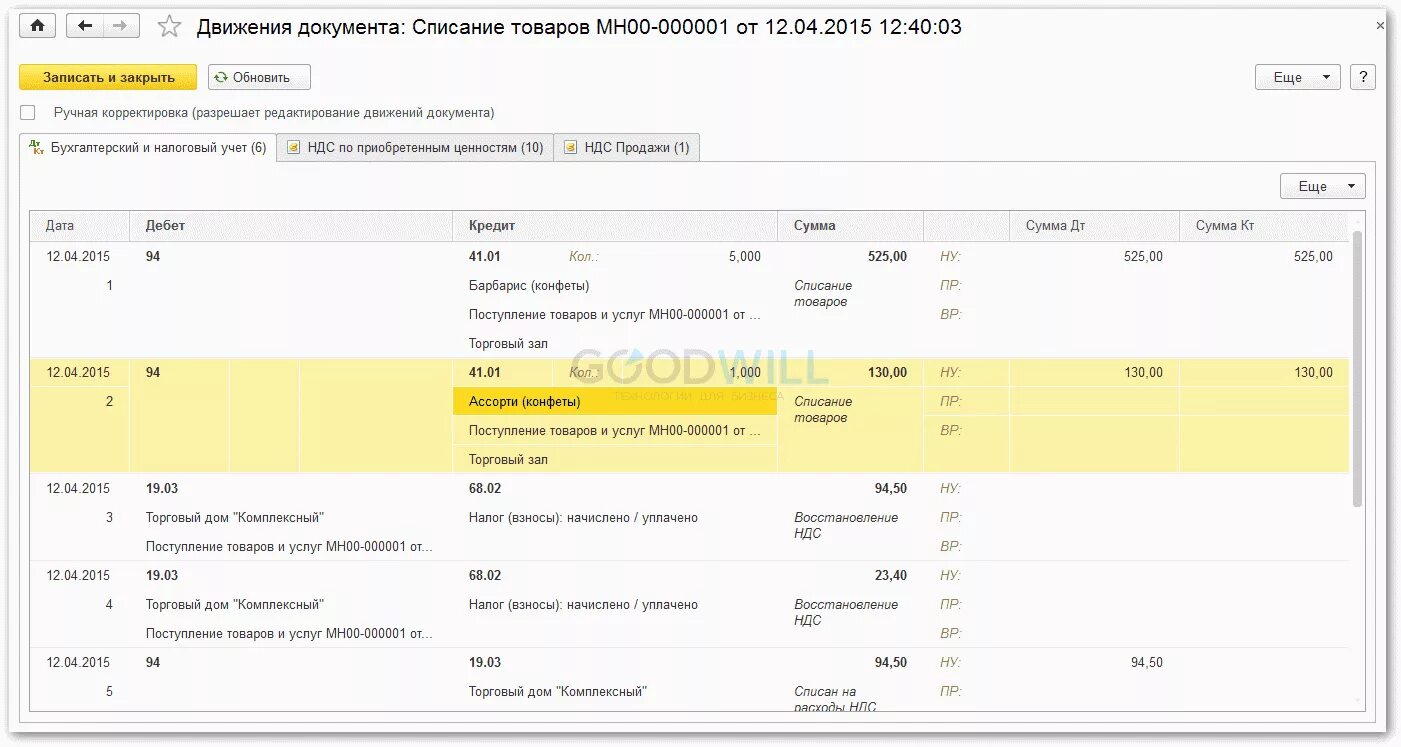Add document to favorites star

click(169, 27)
